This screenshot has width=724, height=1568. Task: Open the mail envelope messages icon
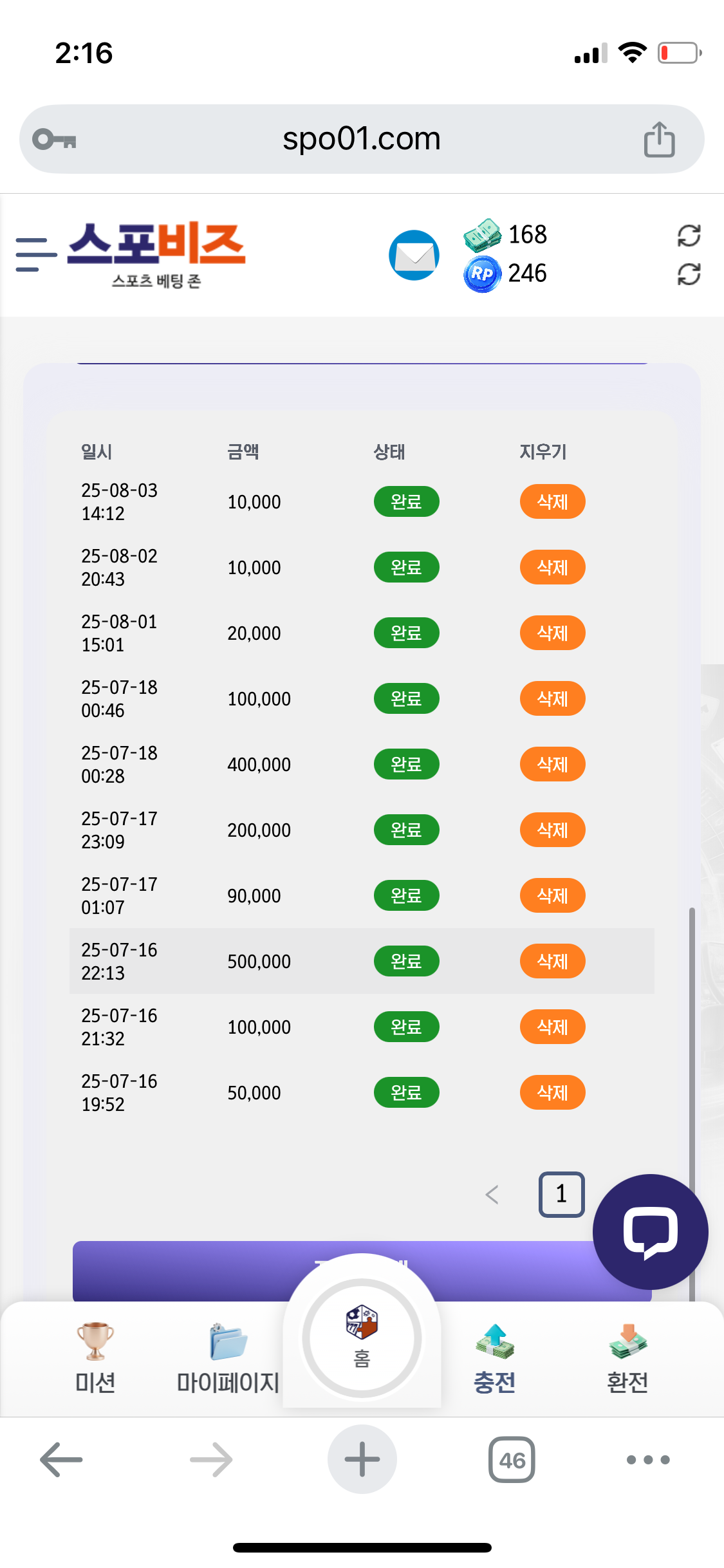[x=414, y=255]
